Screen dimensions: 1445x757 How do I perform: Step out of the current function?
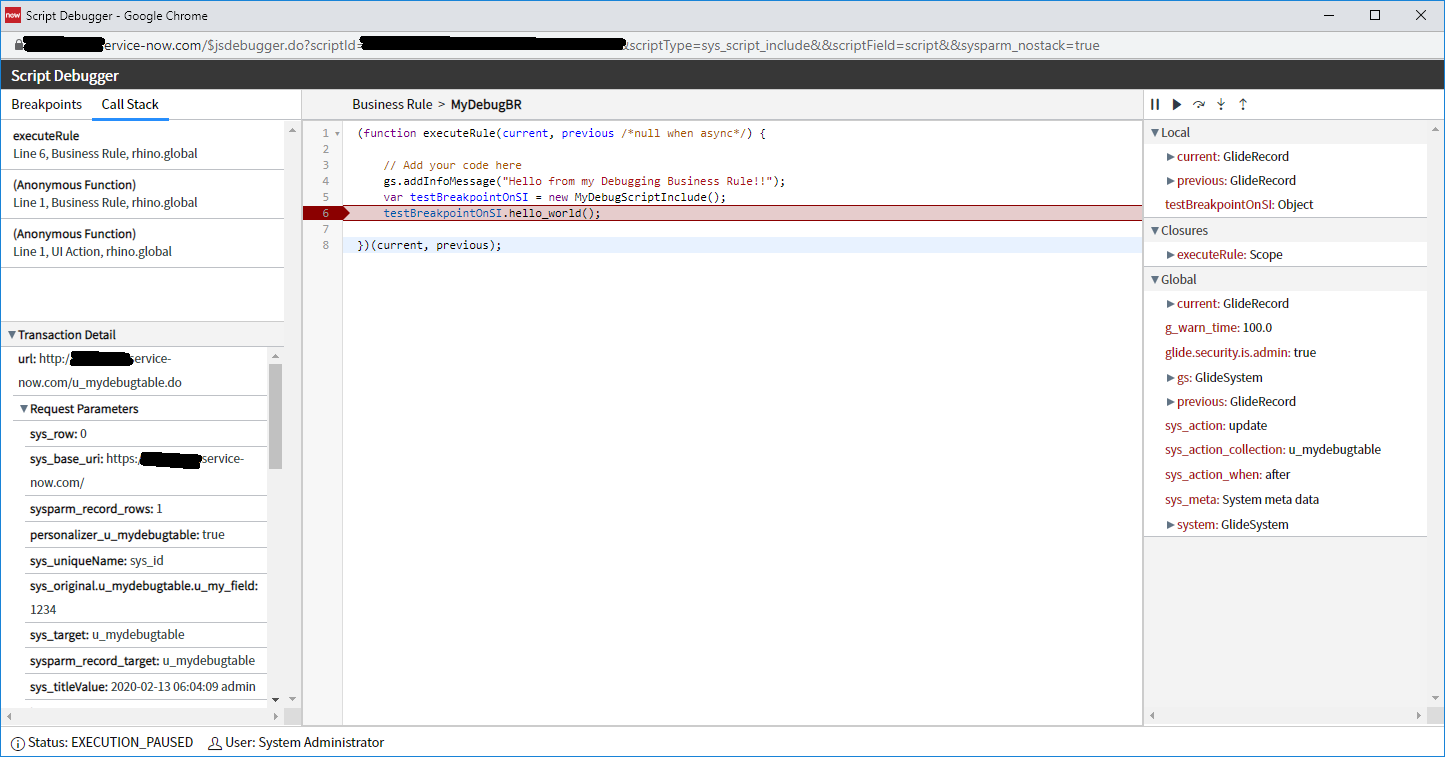[1243, 104]
